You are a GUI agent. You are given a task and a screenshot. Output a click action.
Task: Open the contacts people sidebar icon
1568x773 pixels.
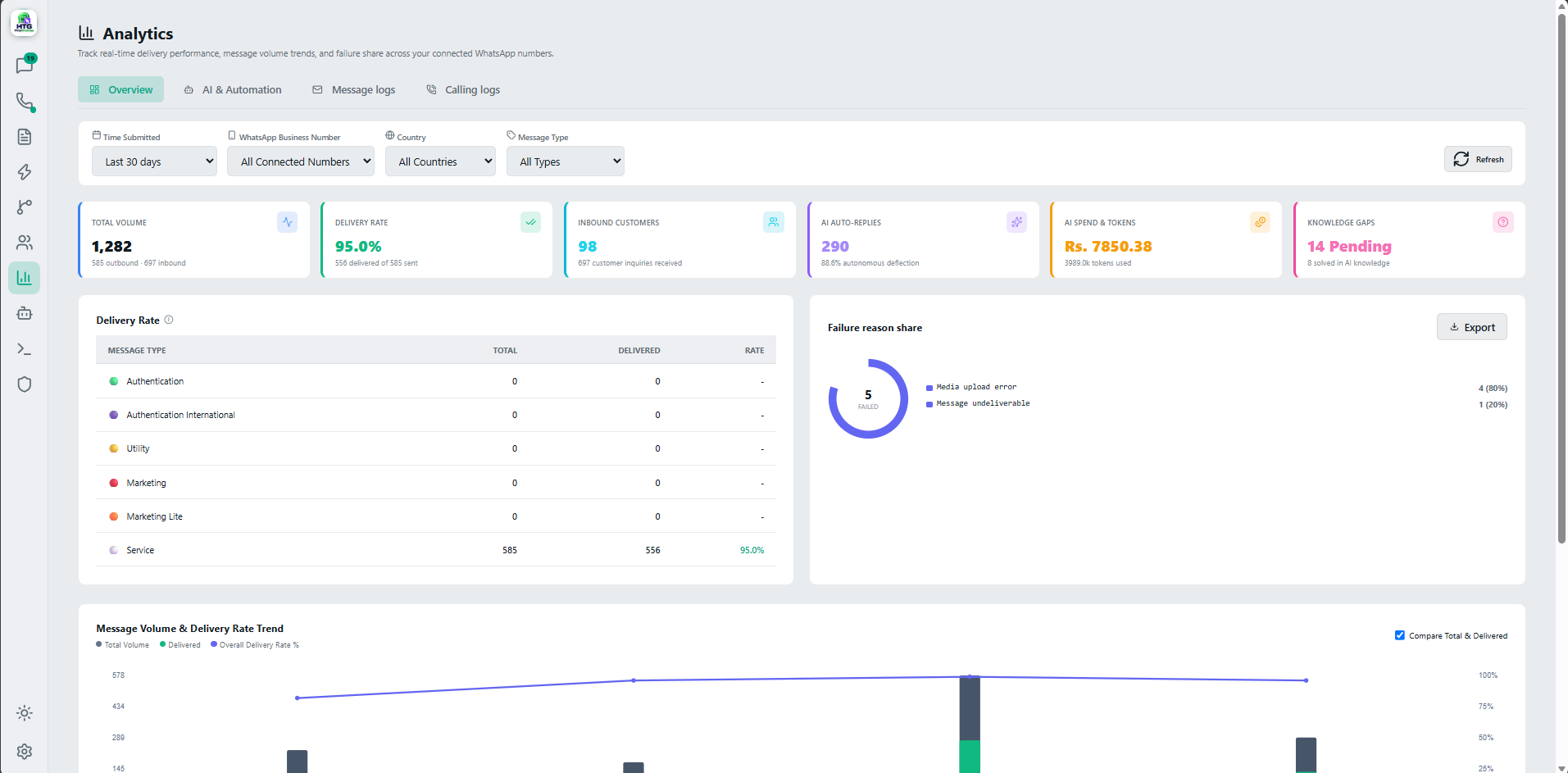(x=25, y=243)
